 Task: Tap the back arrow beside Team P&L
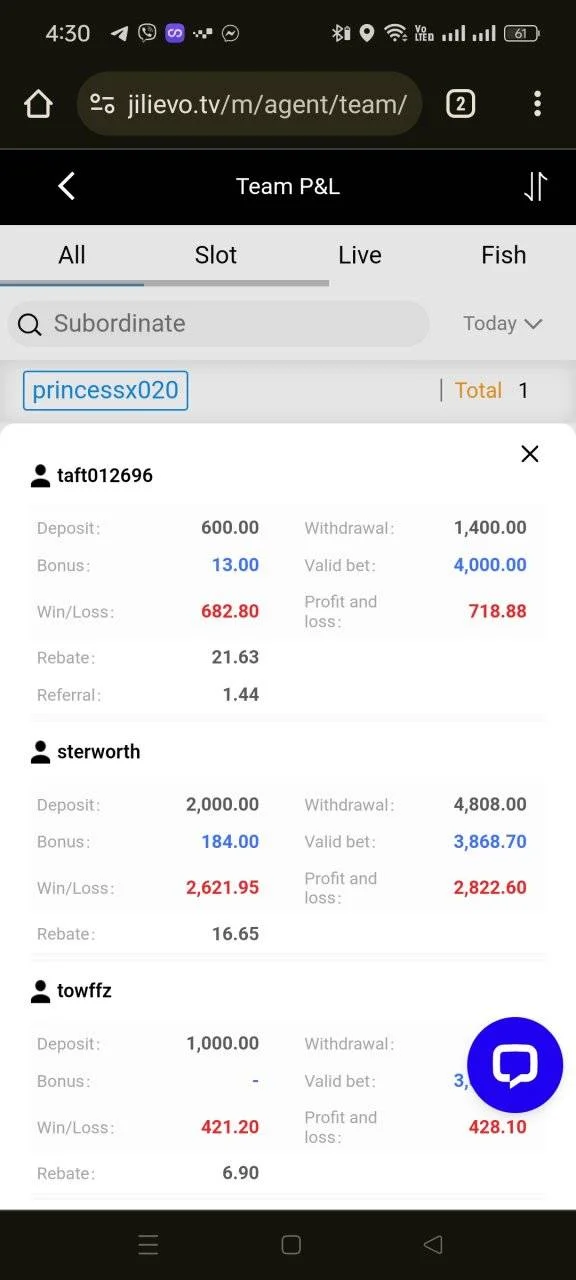point(66,186)
